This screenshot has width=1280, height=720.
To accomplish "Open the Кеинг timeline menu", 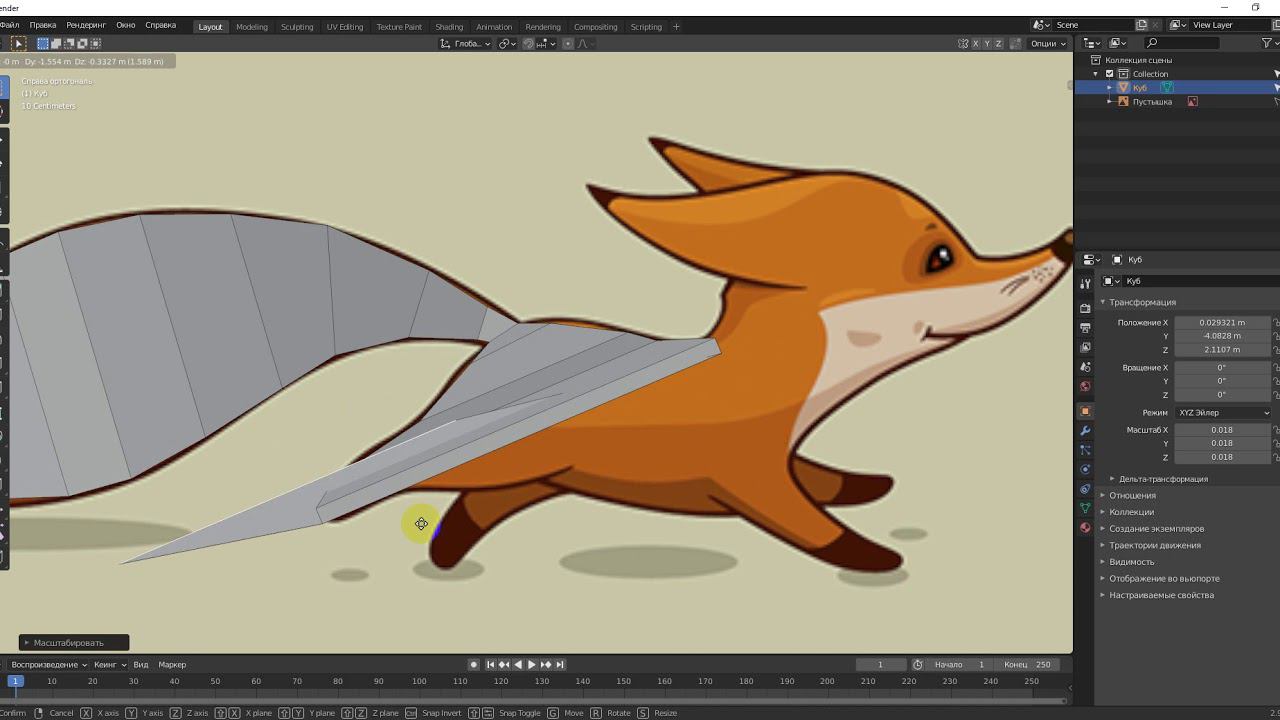I will click(109, 664).
